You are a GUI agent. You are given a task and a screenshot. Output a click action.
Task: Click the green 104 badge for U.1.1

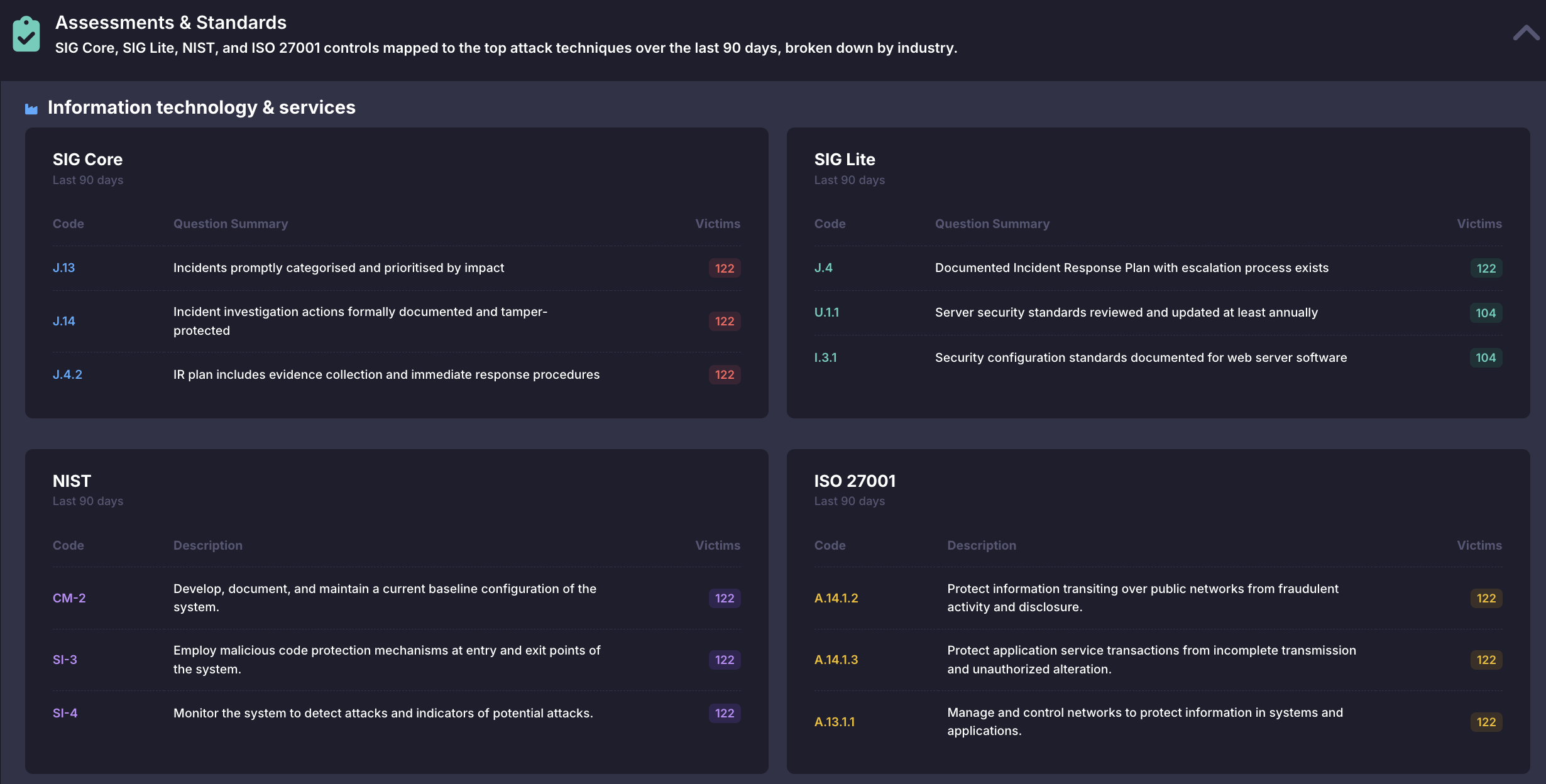point(1486,313)
